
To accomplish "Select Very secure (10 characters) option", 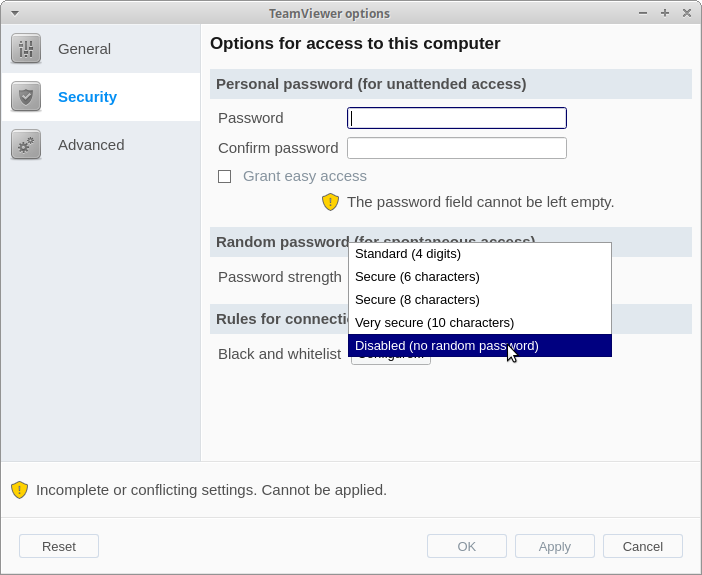I will (479, 322).
